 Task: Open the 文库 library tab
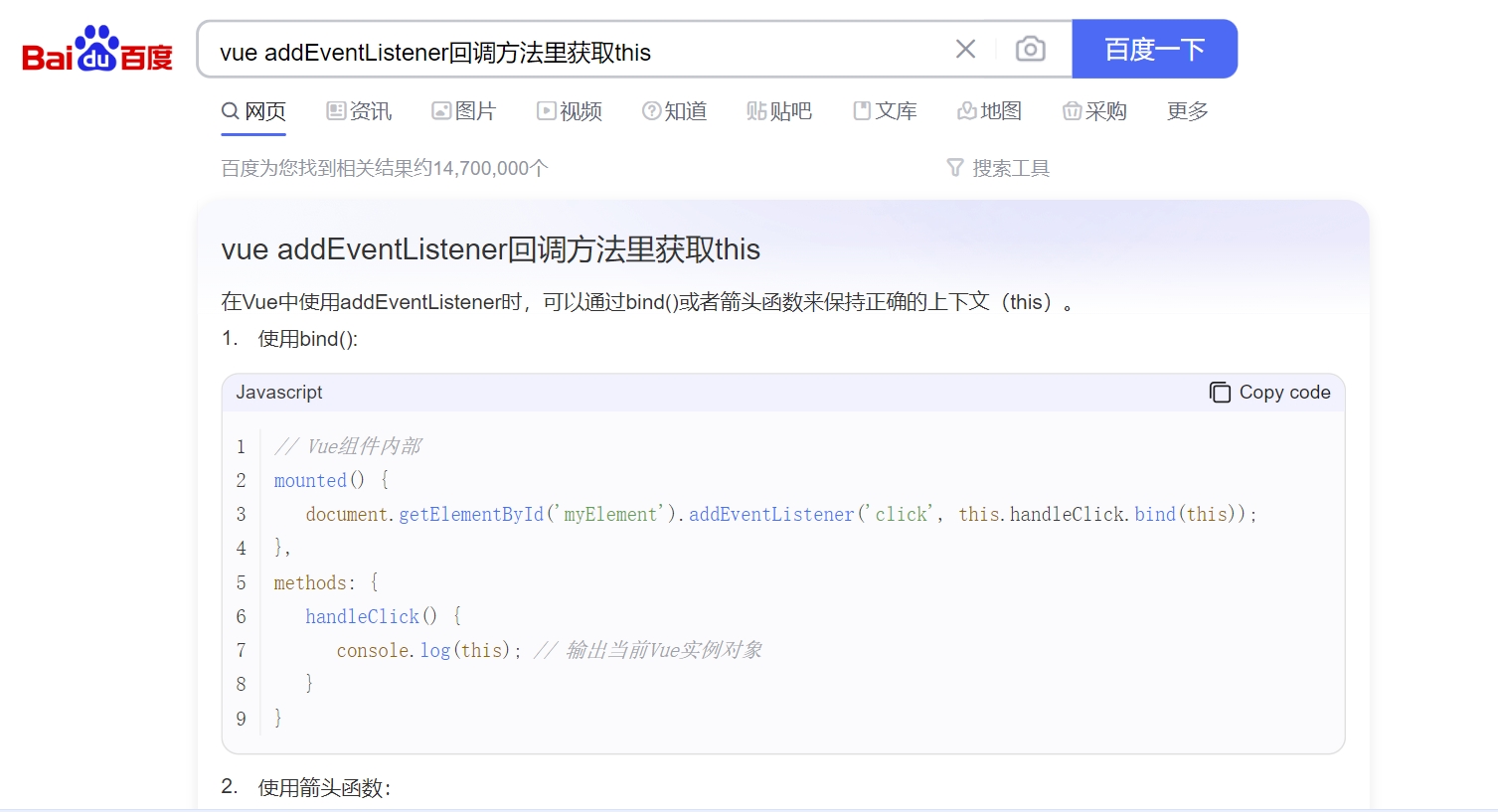coord(885,111)
